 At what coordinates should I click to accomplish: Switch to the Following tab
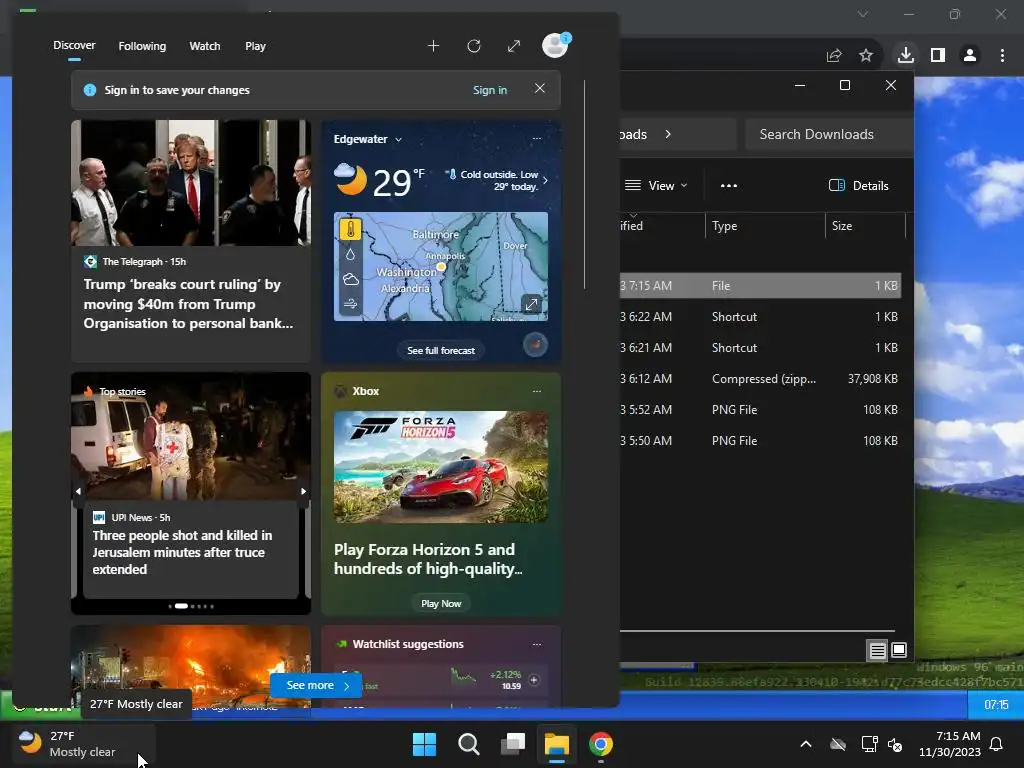(x=142, y=46)
